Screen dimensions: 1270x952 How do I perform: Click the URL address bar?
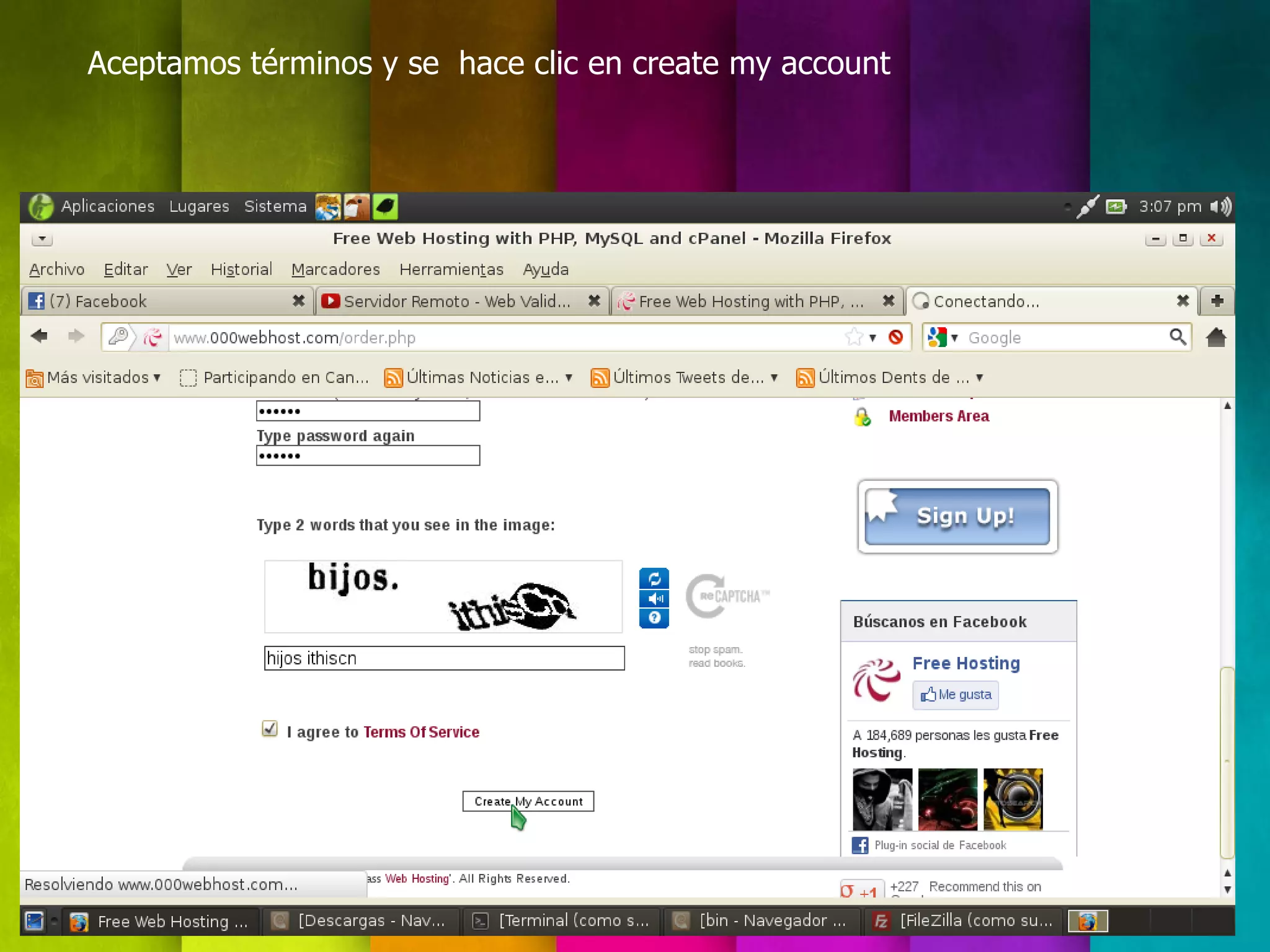(x=505, y=337)
